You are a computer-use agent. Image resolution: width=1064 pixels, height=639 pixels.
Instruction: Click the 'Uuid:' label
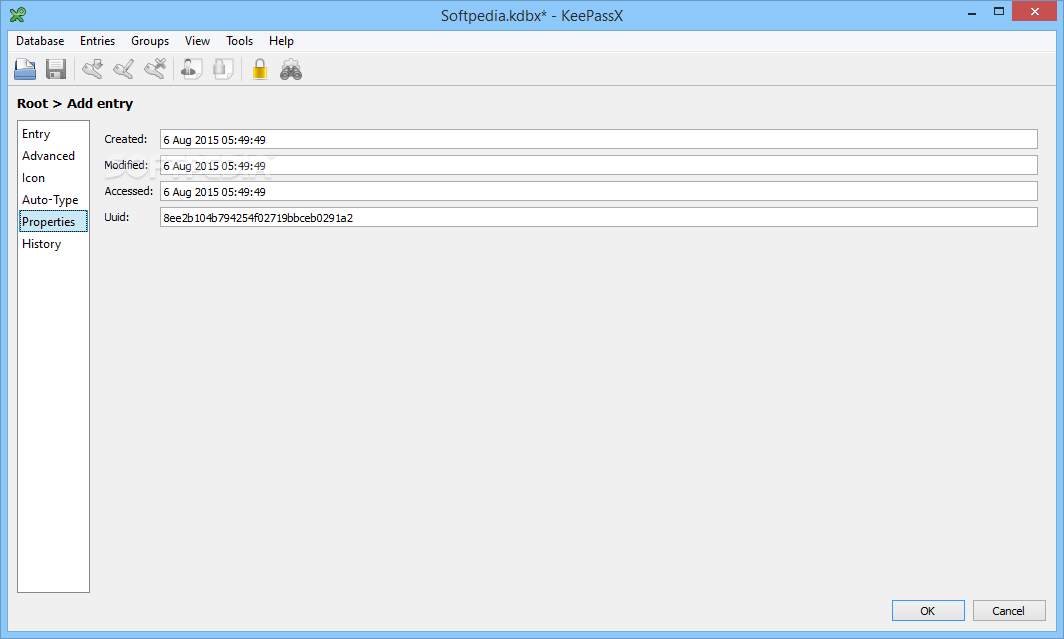point(116,217)
